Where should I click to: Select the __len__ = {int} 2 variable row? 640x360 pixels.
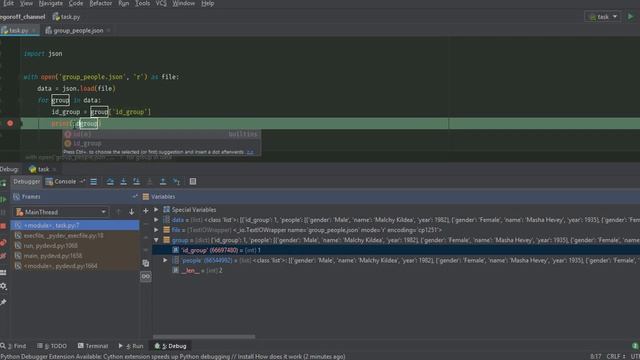coord(396,270)
